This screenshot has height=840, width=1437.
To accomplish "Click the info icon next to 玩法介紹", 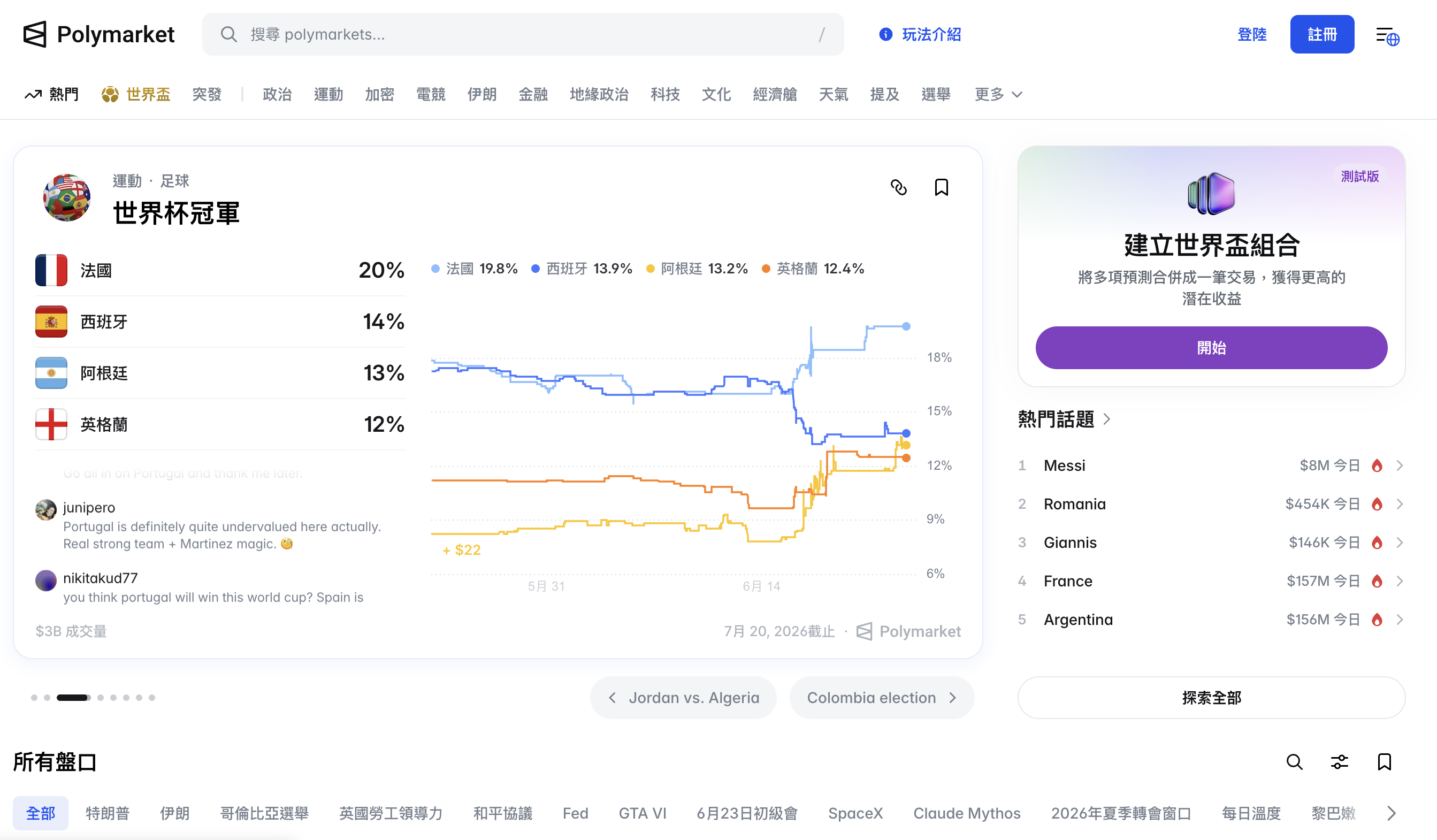I will pos(885,34).
